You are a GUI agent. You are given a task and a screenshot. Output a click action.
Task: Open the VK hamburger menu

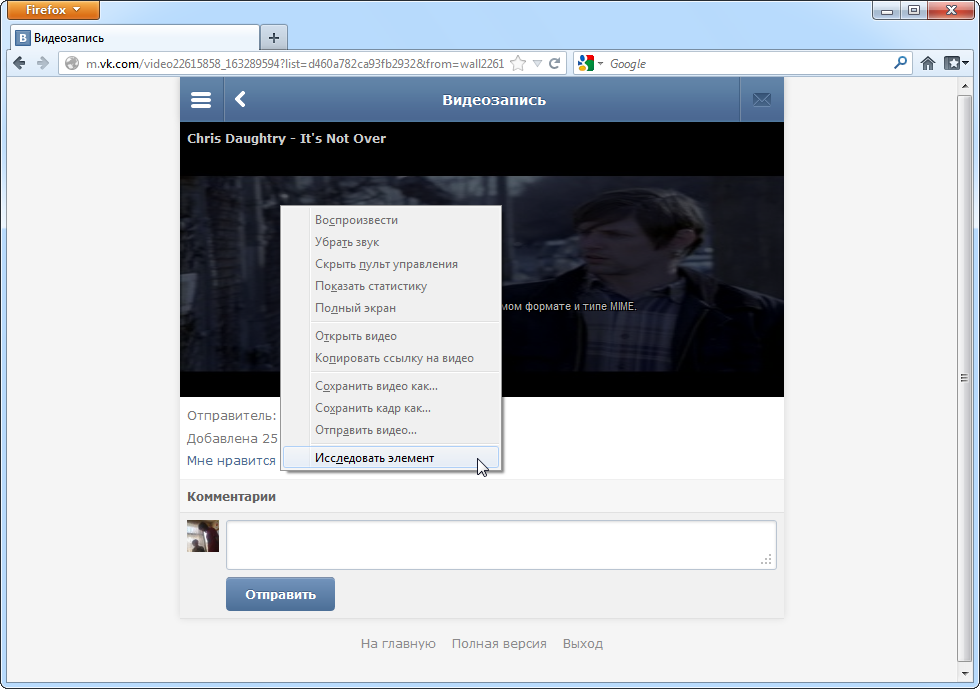pos(201,100)
